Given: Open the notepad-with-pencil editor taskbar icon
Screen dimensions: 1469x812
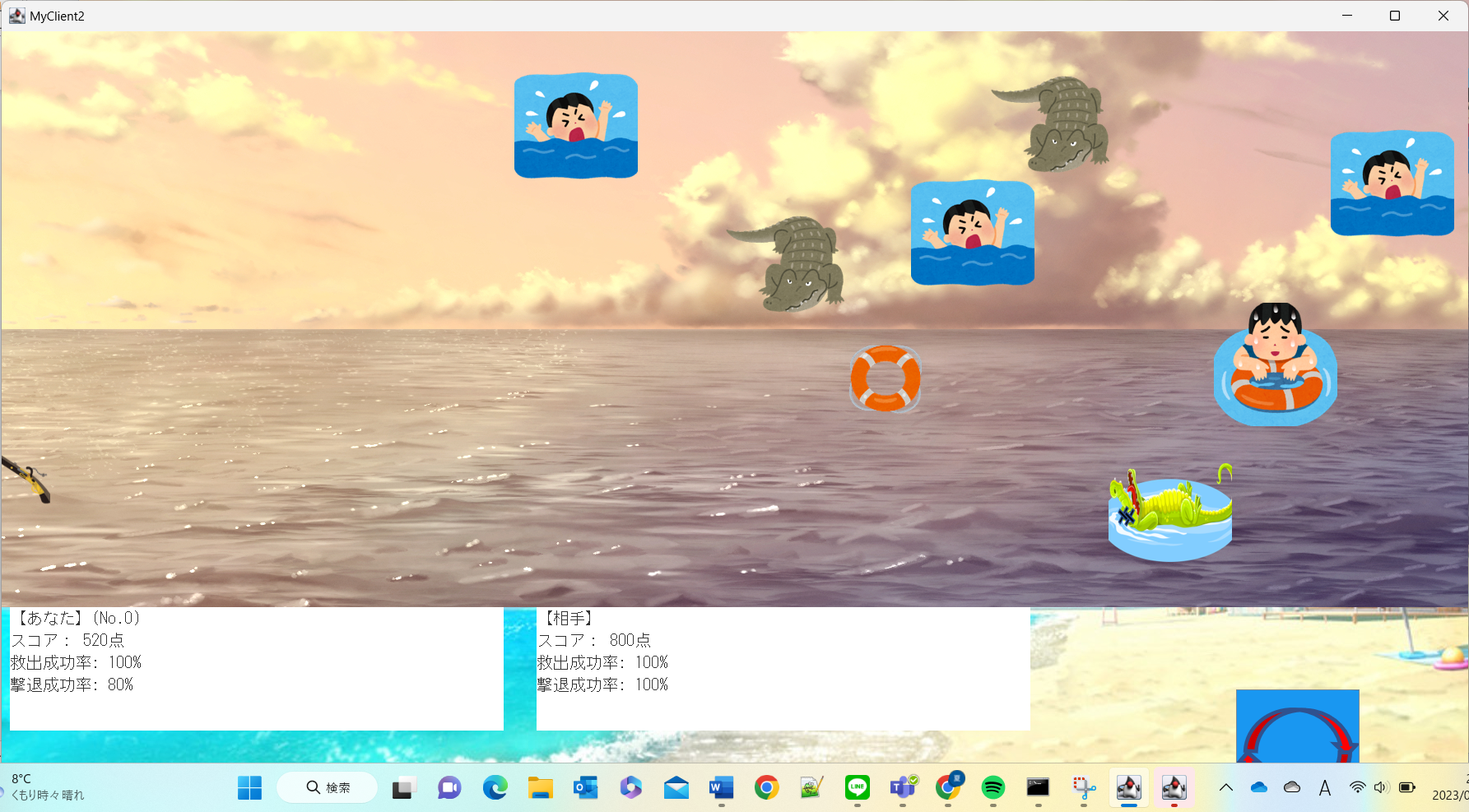Looking at the screenshot, I should pyautogui.click(x=811, y=788).
